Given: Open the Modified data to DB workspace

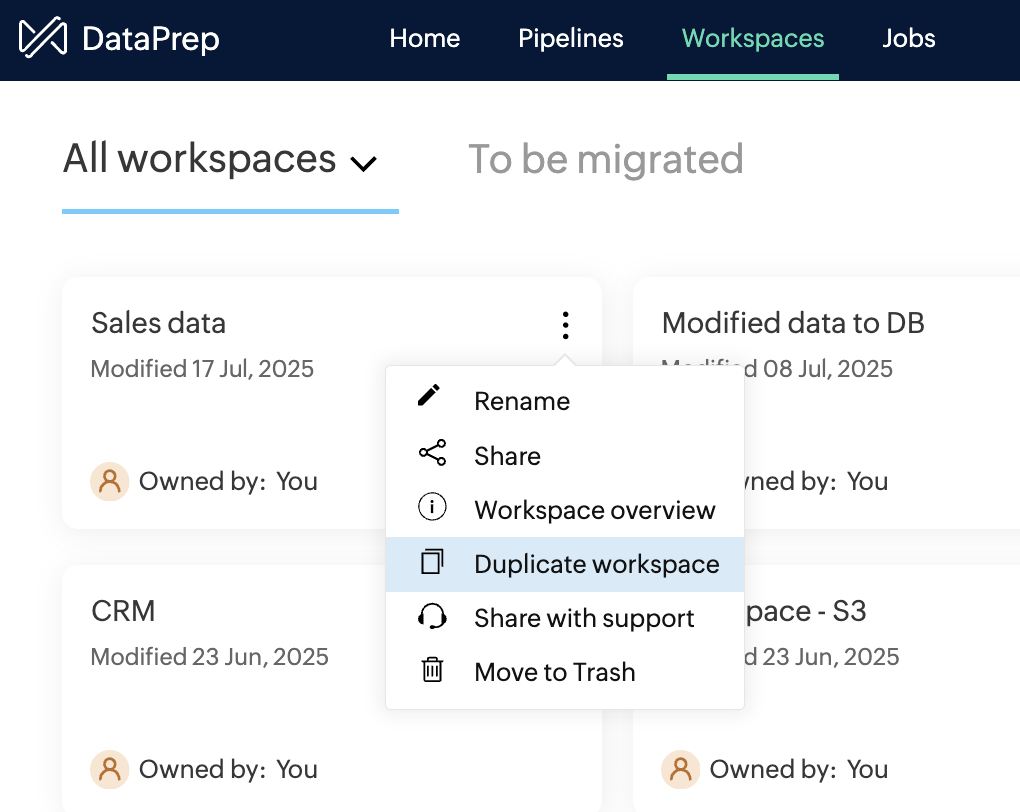Looking at the screenshot, I should pyautogui.click(x=792, y=323).
